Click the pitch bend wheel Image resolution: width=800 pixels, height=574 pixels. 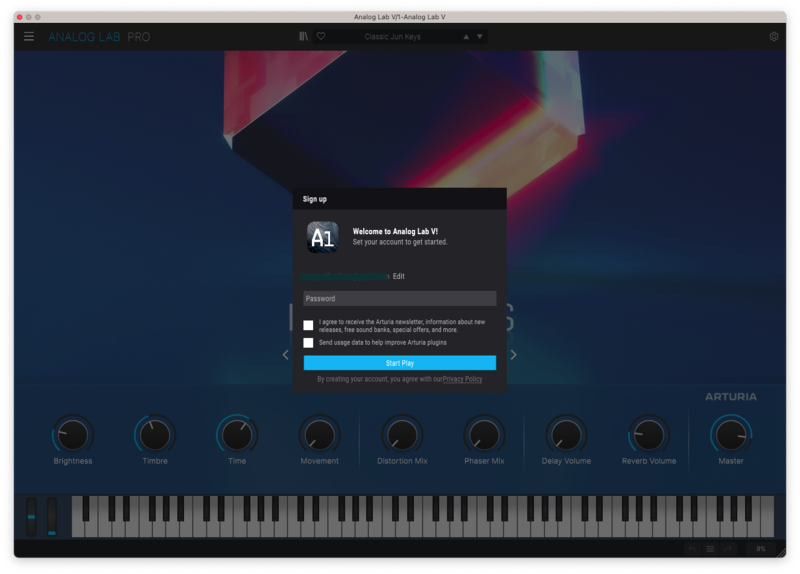click(32, 516)
